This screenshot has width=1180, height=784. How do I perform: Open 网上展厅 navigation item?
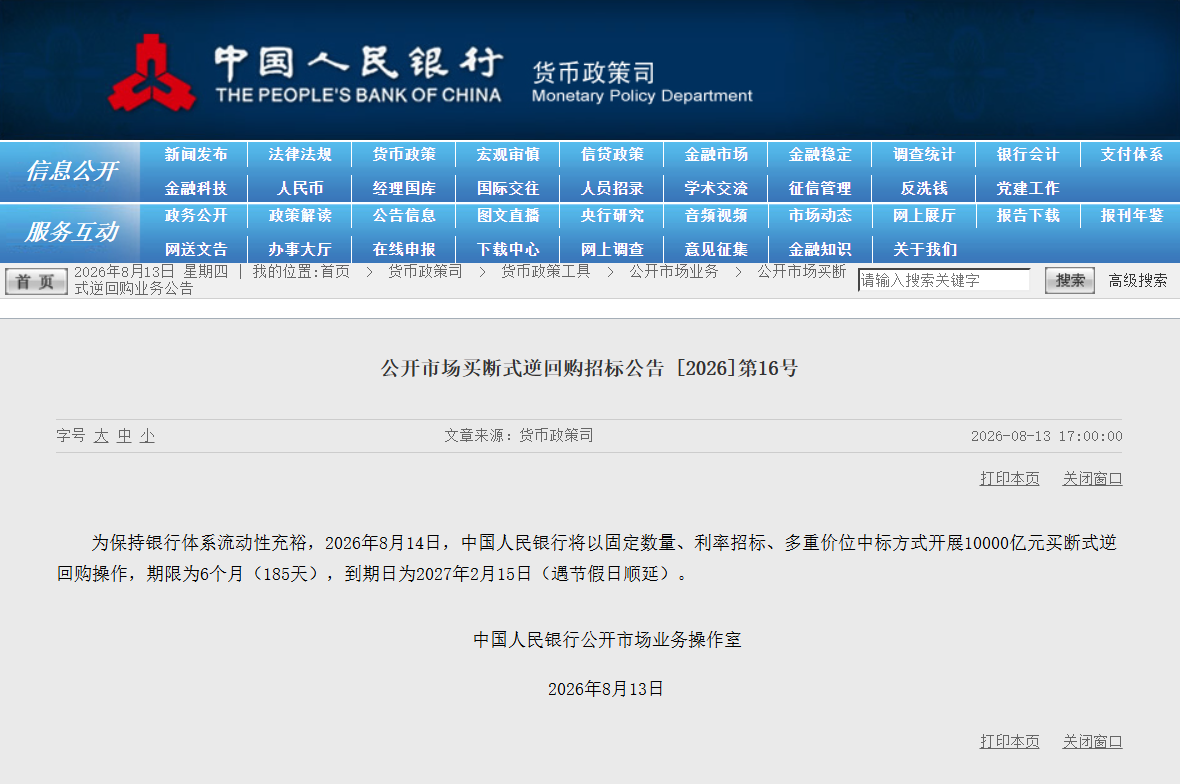923,215
